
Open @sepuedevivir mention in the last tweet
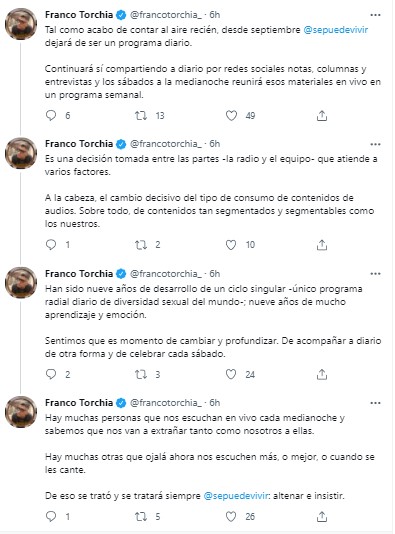(236, 496)
